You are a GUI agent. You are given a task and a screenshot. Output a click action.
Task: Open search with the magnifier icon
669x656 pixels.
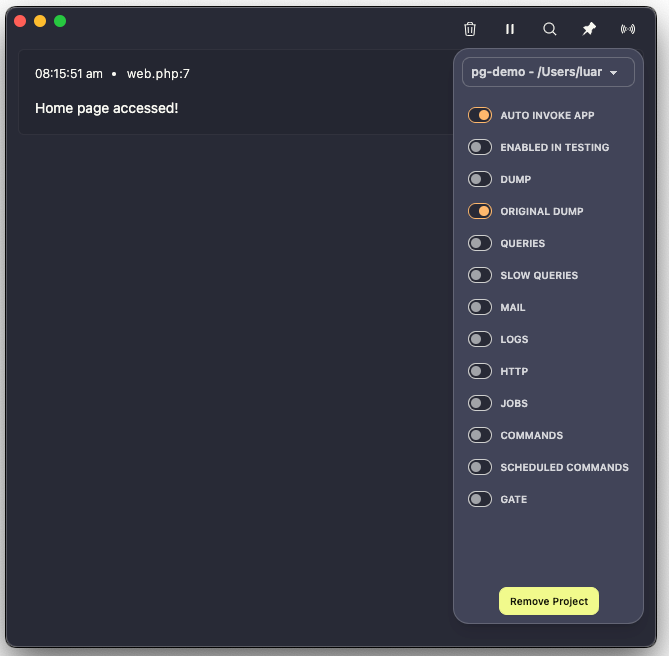(549, 30)
